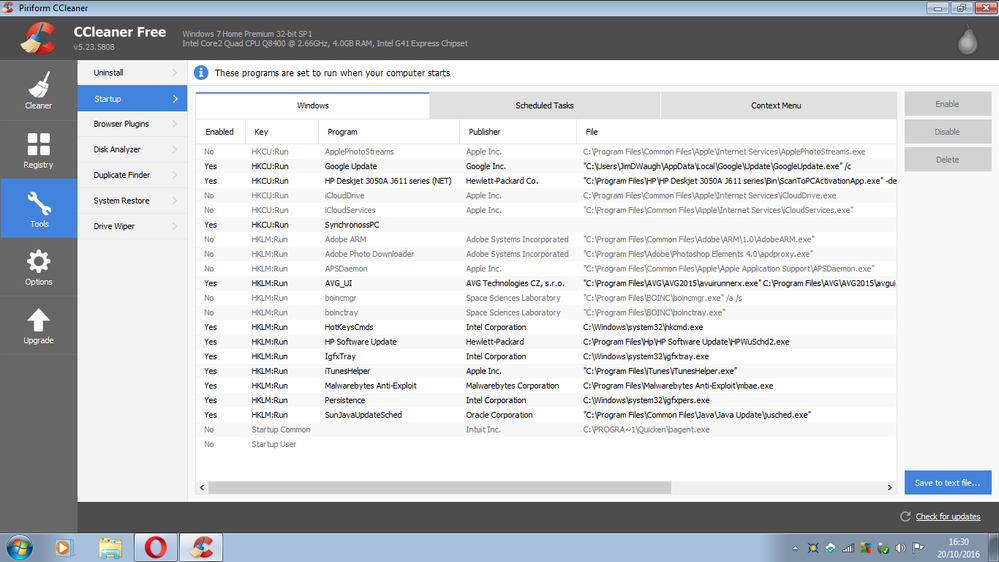The width and height of the screenshot is (999, 562).
Task: Open Windows Explorer from taskbar
Action: coord(110,547)
